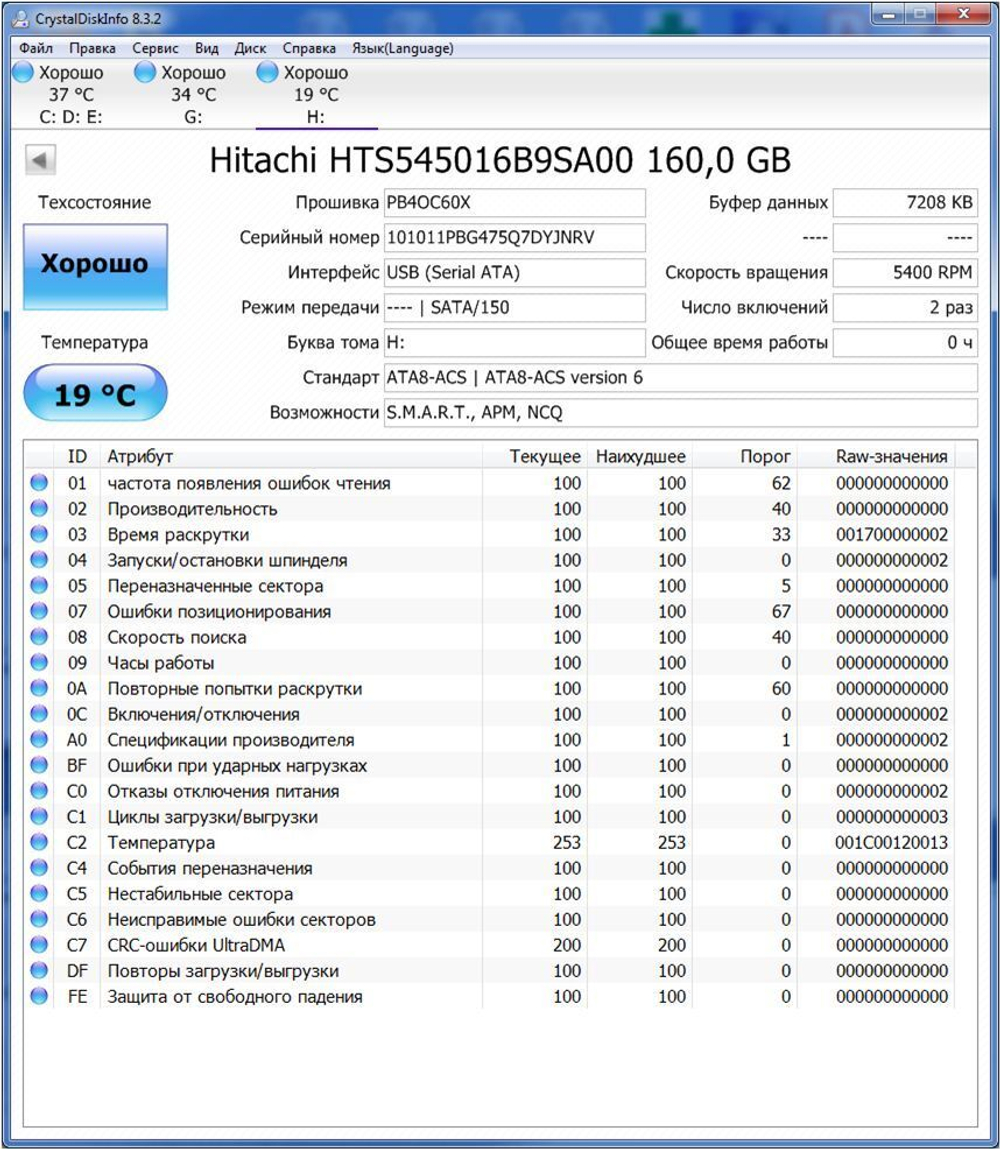Open the Справка menu
The height and width of the screenshot is (1149, 1000).
(308, 48)
